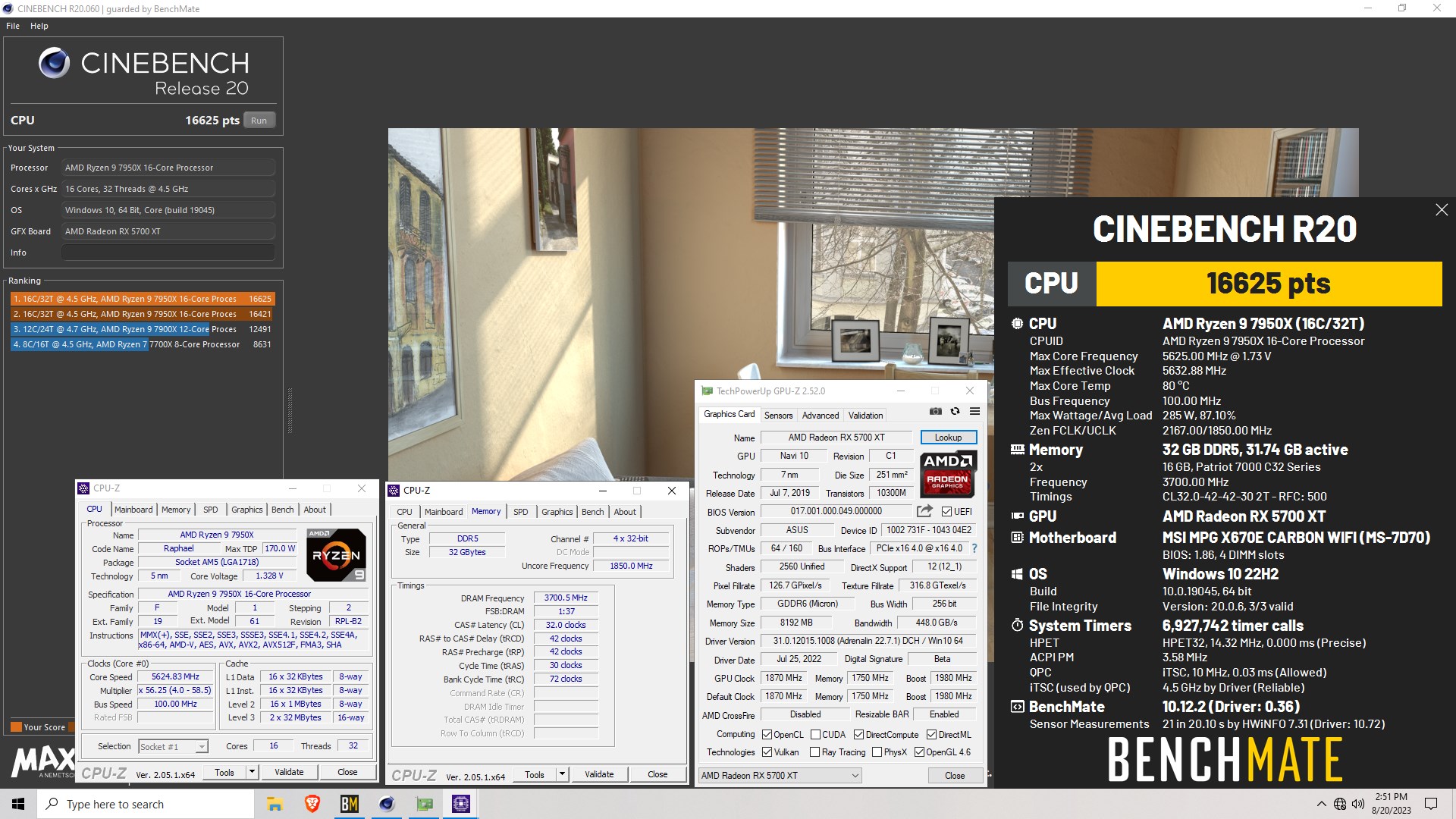Screen dimensions: 1456x819
Task: Toggle the DirectCompute checkbox
Action: pyautogui.click(x=858, y=735)
